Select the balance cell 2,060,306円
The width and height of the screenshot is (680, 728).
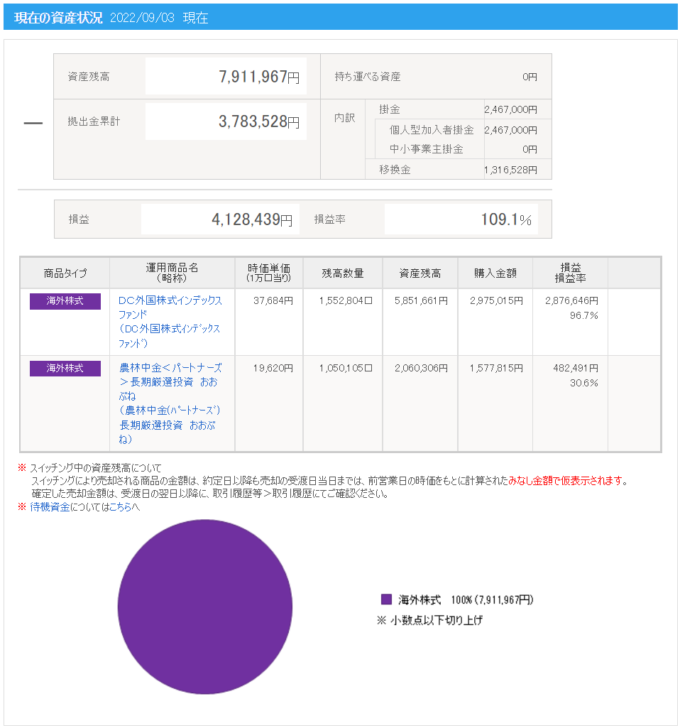click(421, 368)
